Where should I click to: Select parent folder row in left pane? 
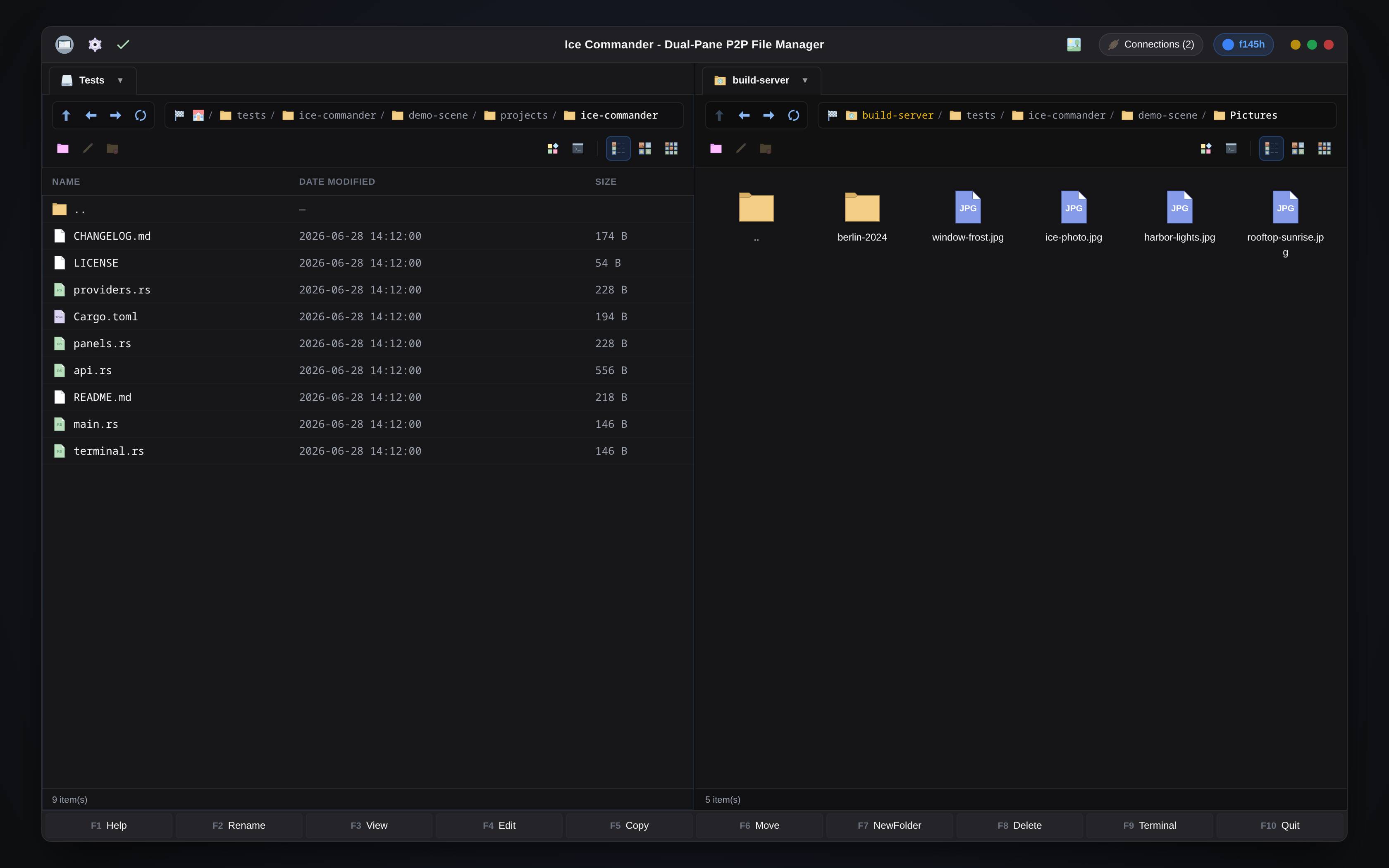click(x=368, y=209)
